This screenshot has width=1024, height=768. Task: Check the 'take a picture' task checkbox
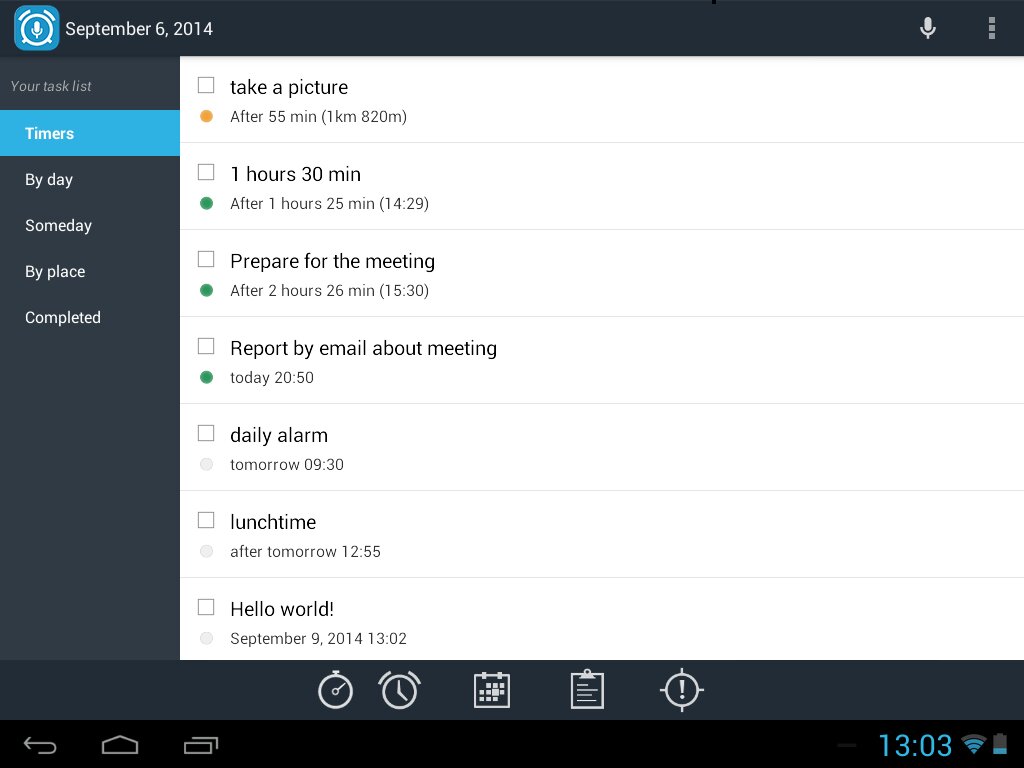coord(206,85)
